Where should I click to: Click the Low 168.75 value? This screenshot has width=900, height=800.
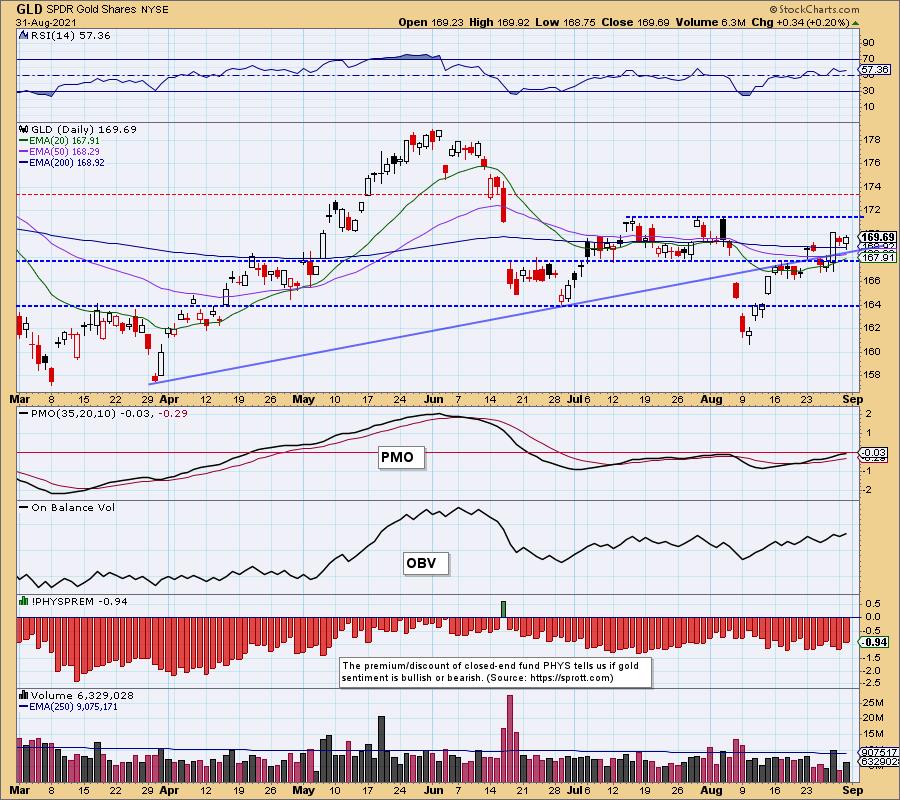565,22
